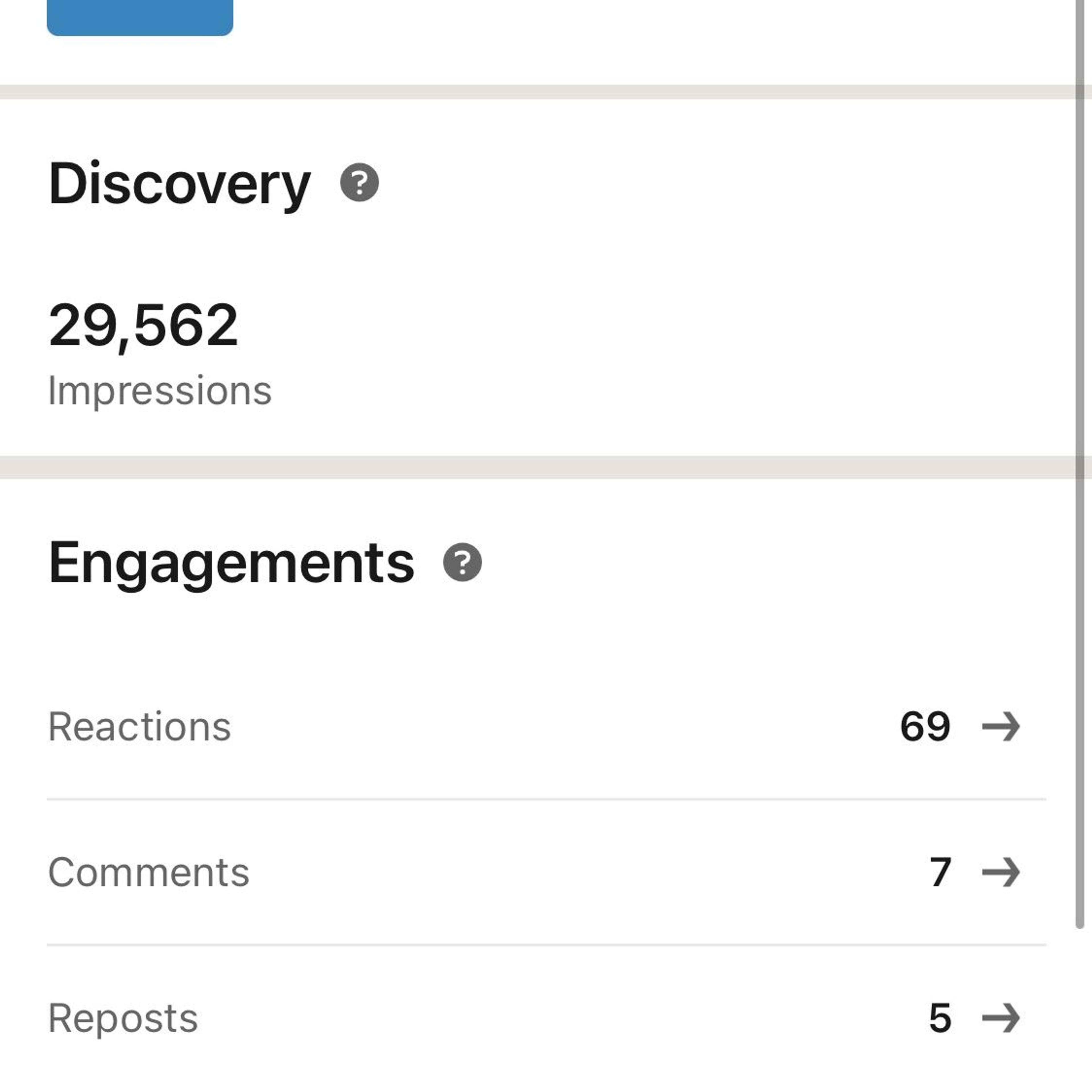Click the vertical scrollbar thumb
Viewport: 1092px width, 1092px height.
pos(1079,464)
